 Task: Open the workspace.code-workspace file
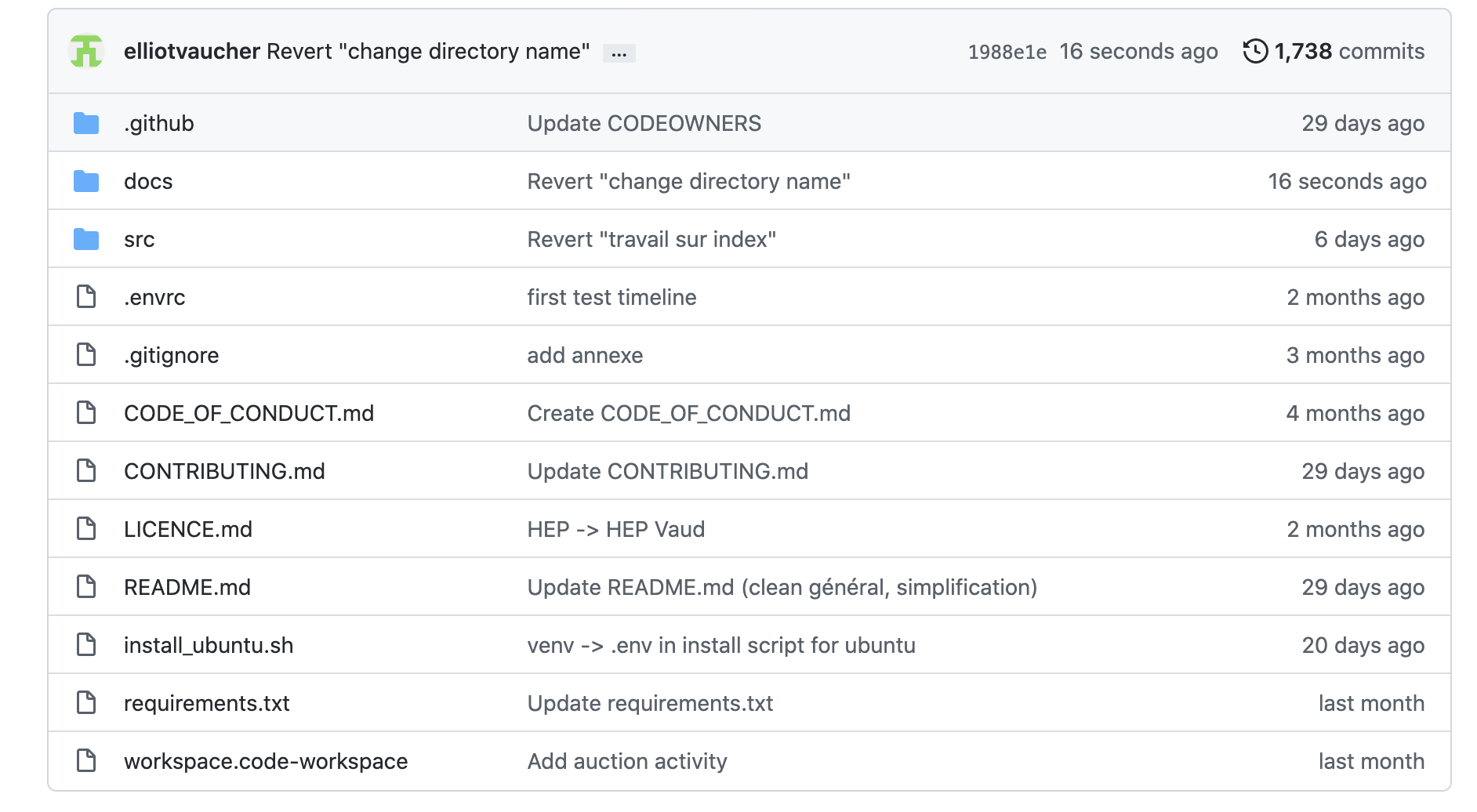(x=266, y=762)
